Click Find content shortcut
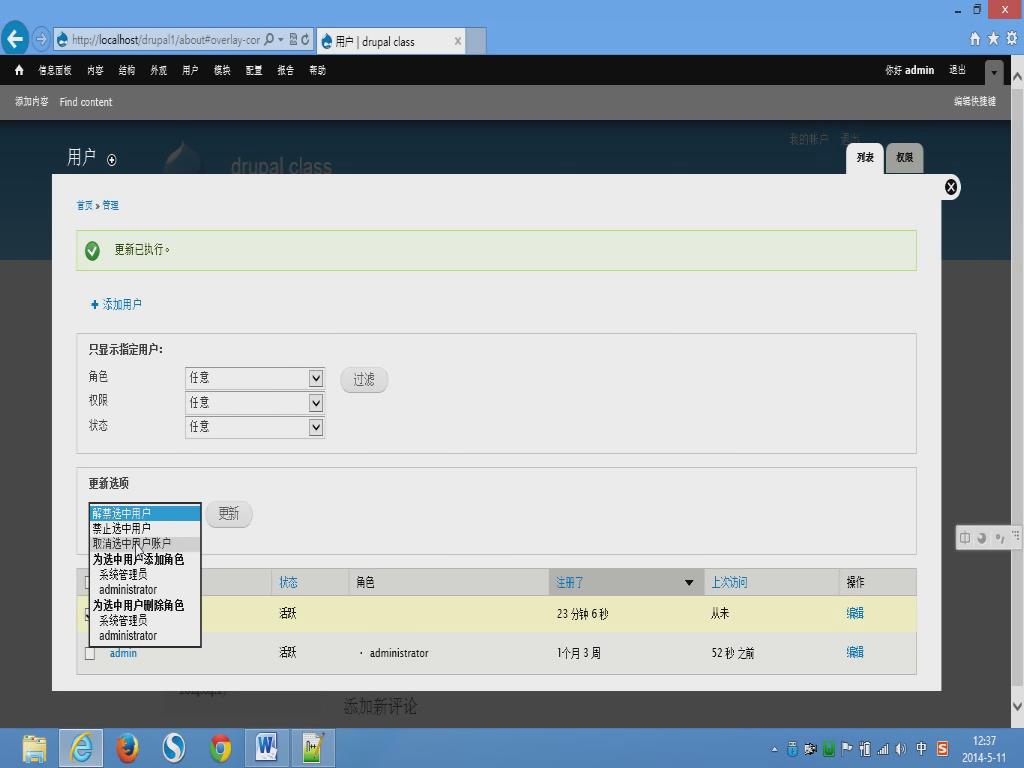Image resolution: width=1024 pixels, height=768 pixels. tap(86, 102)
